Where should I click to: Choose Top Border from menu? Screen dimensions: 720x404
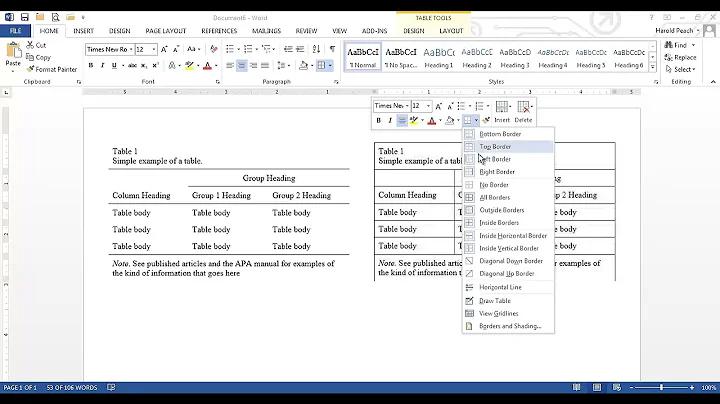[x=508, y=147]
